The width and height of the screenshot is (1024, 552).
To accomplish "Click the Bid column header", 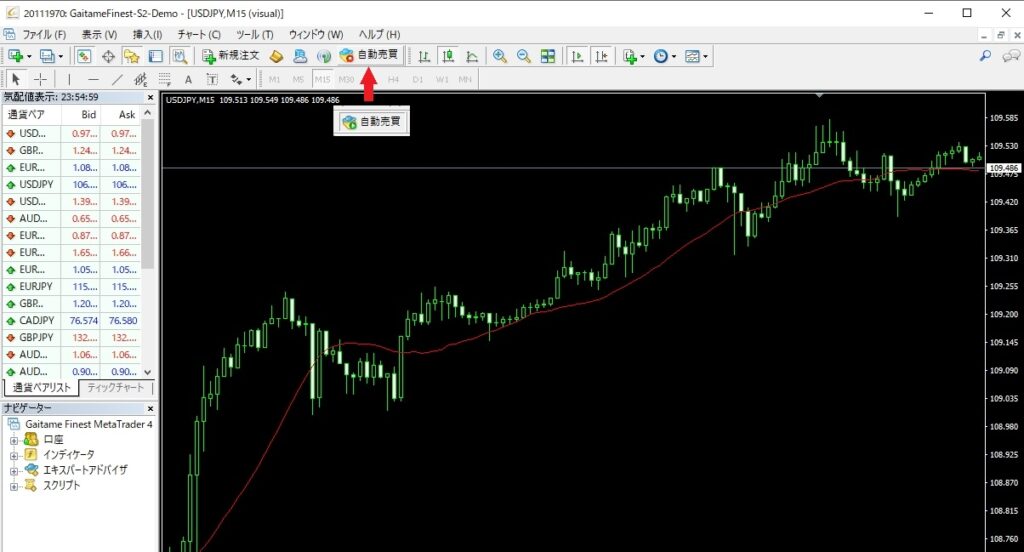I will [x=81, y=114].
